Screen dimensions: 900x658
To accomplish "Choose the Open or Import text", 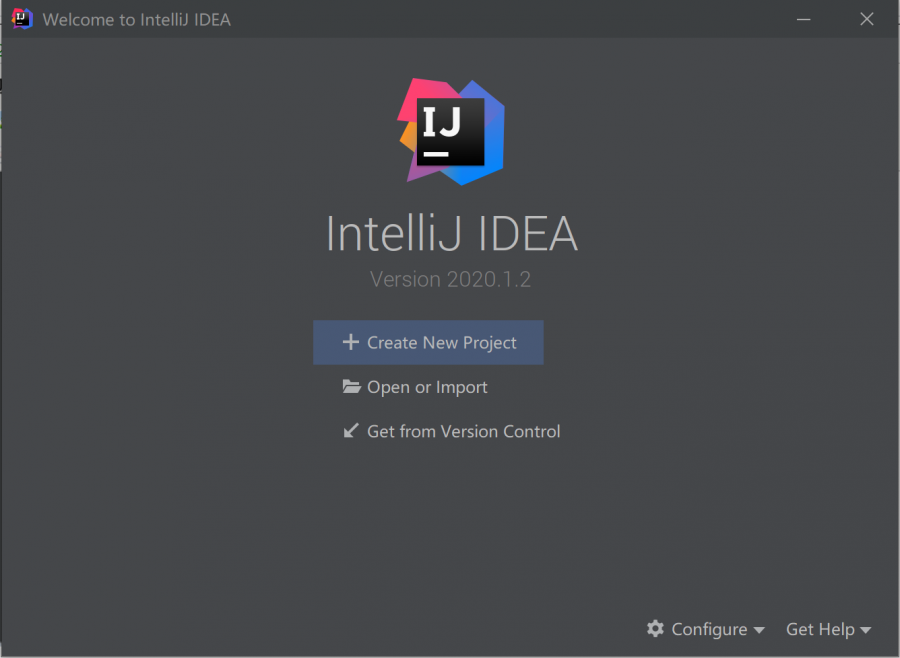I will 427,387.
